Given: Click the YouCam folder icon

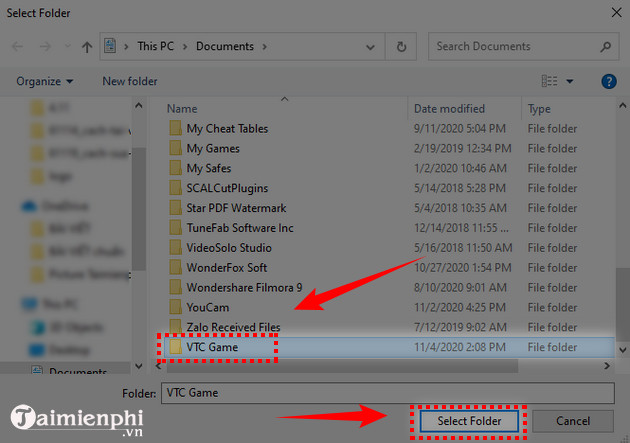Looking at the screenshot, I should (175, 307).
